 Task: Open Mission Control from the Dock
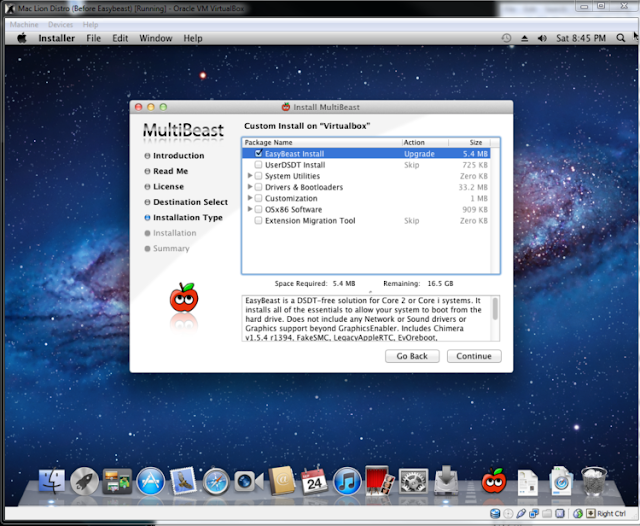point(117,482)
